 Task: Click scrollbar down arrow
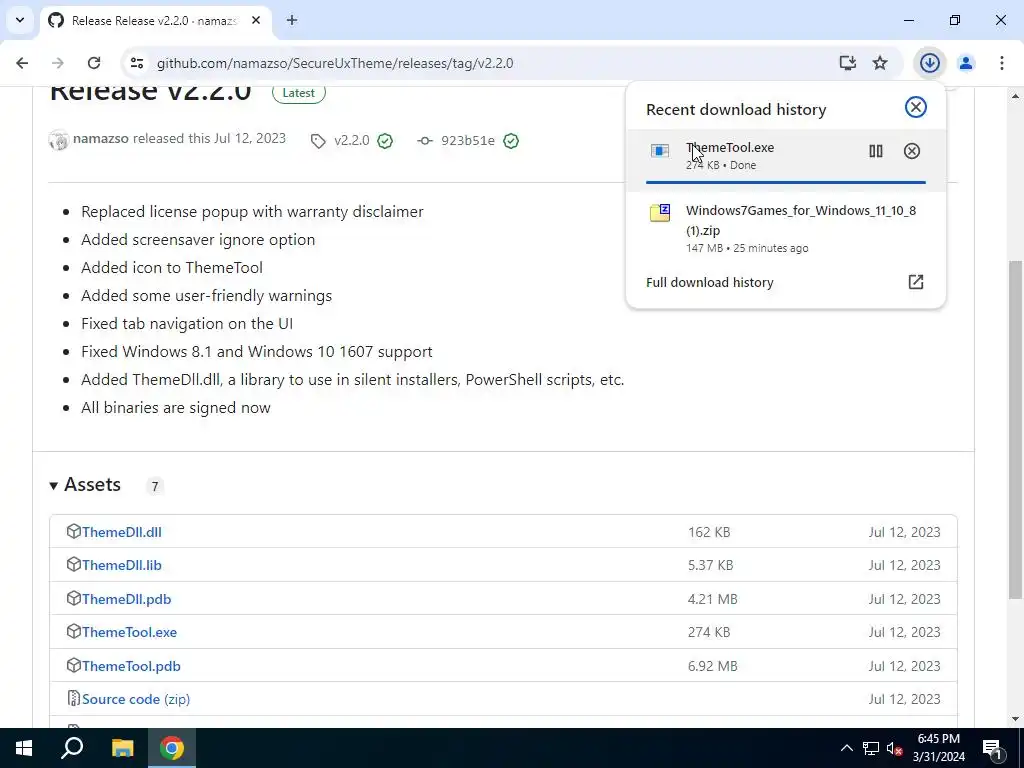[1015, 719]
